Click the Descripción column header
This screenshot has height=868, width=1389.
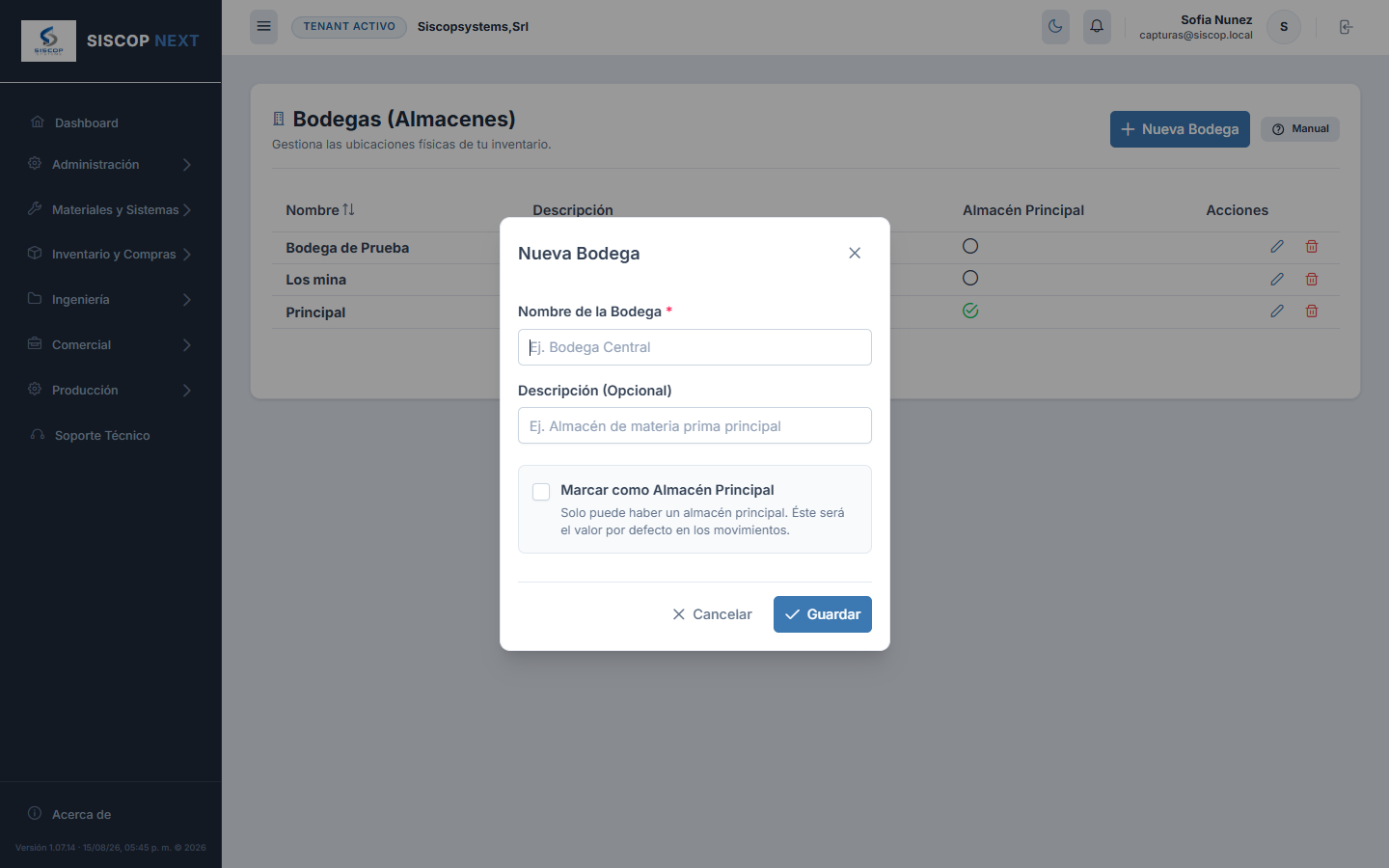pyautogui.click(x=573, y=210)
